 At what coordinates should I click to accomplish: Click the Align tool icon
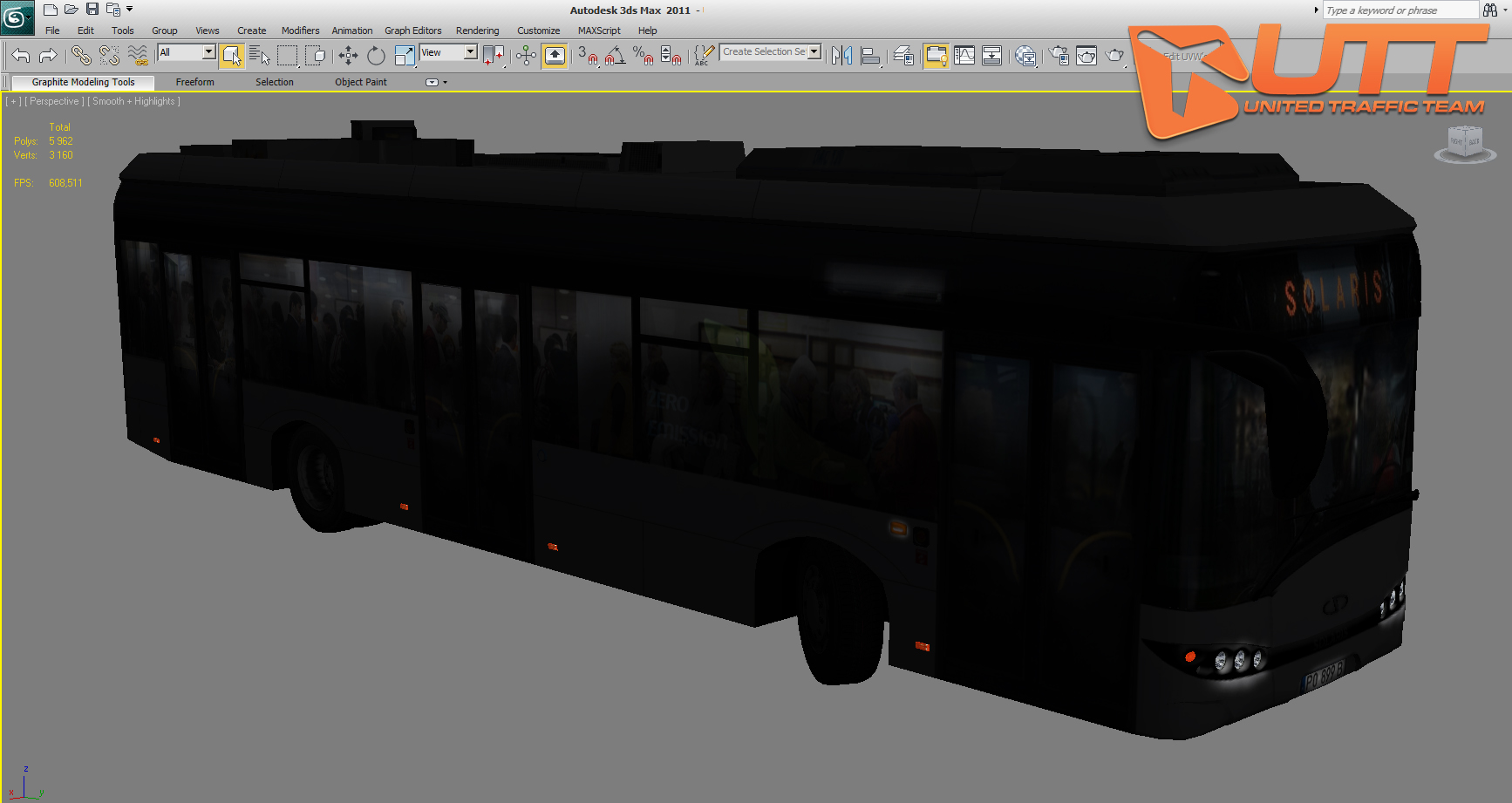pos(870,56)
